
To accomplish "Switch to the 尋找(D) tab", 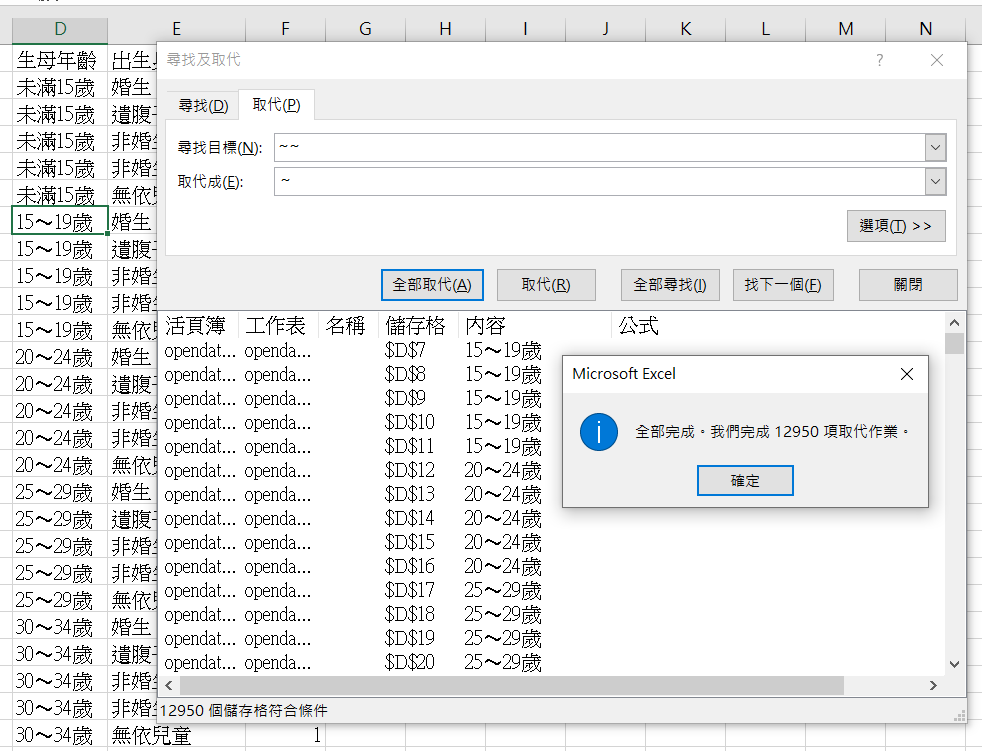I will coord(203,106).
